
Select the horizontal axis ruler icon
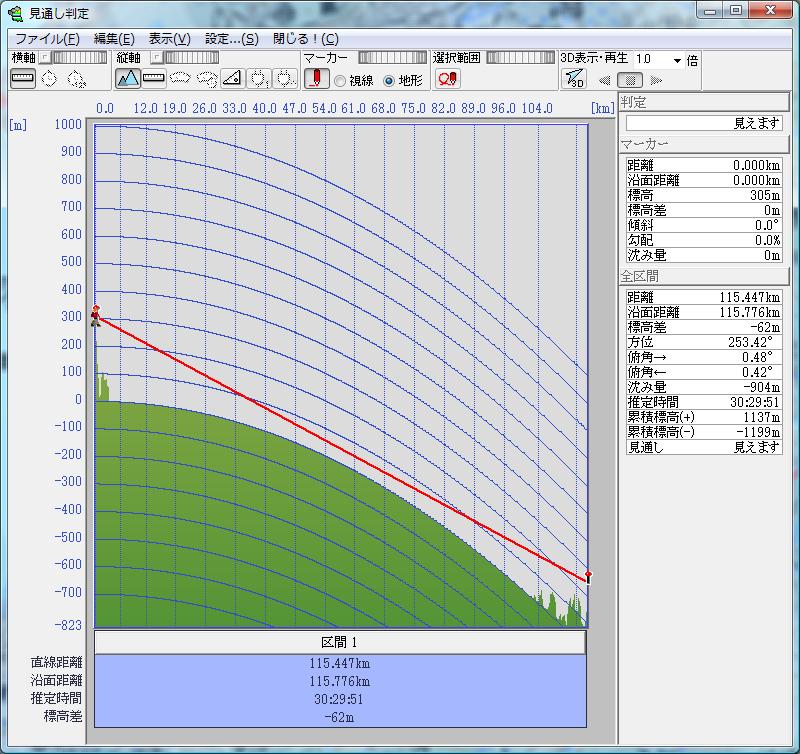[x=23, y=79]
